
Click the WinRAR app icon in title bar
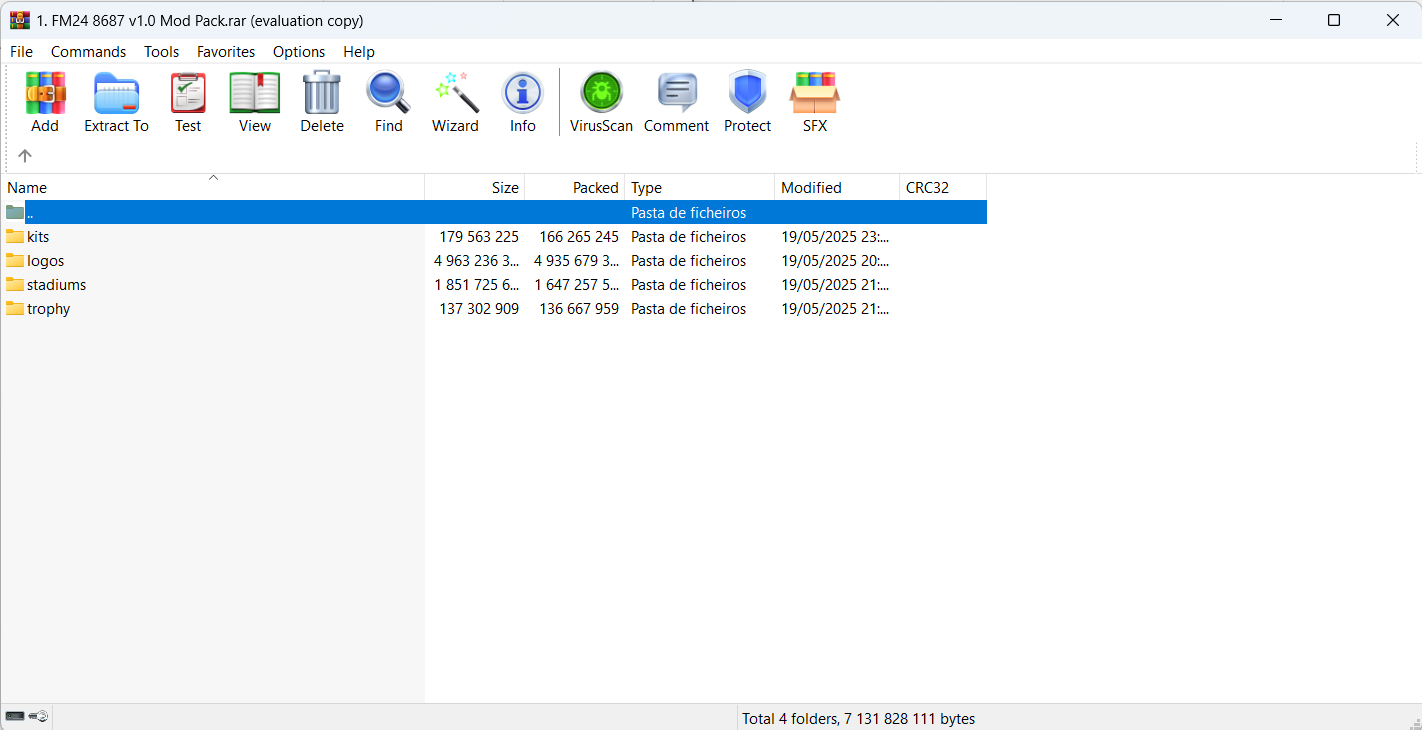pos(19,20)
